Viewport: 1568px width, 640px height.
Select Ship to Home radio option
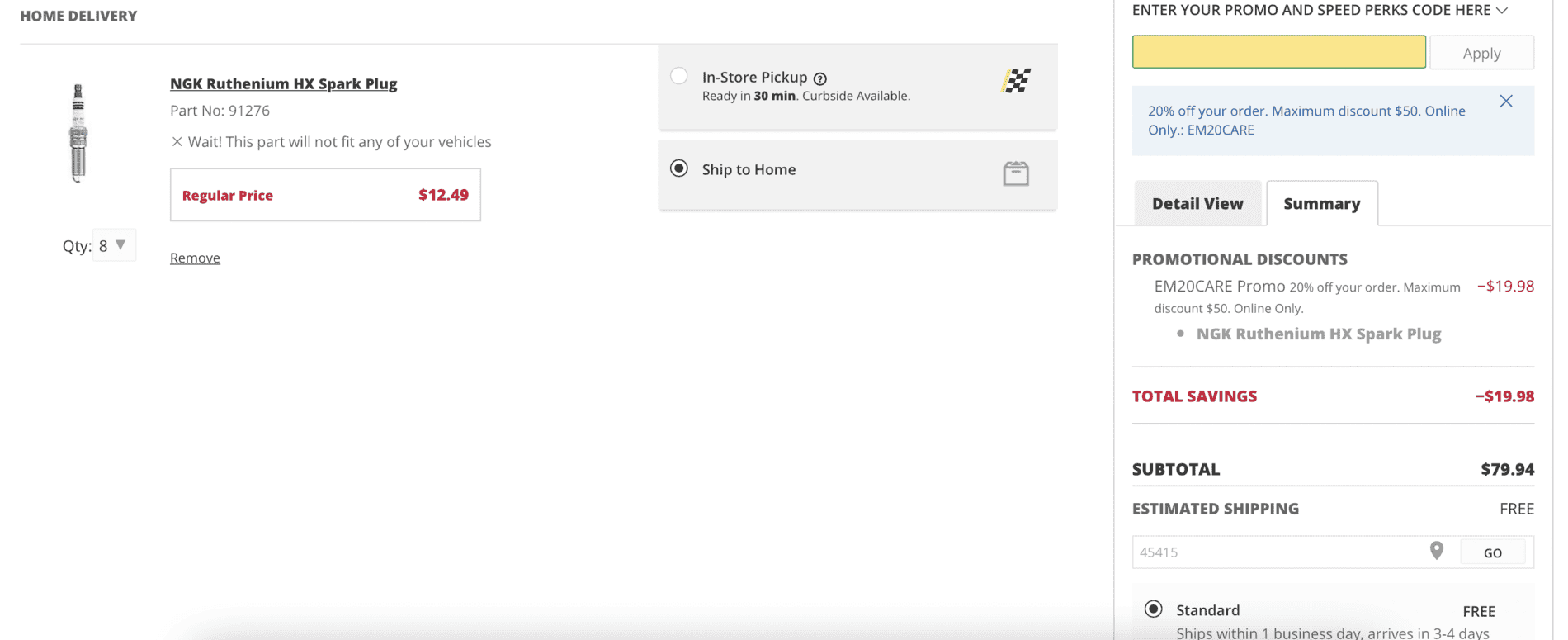679,168
